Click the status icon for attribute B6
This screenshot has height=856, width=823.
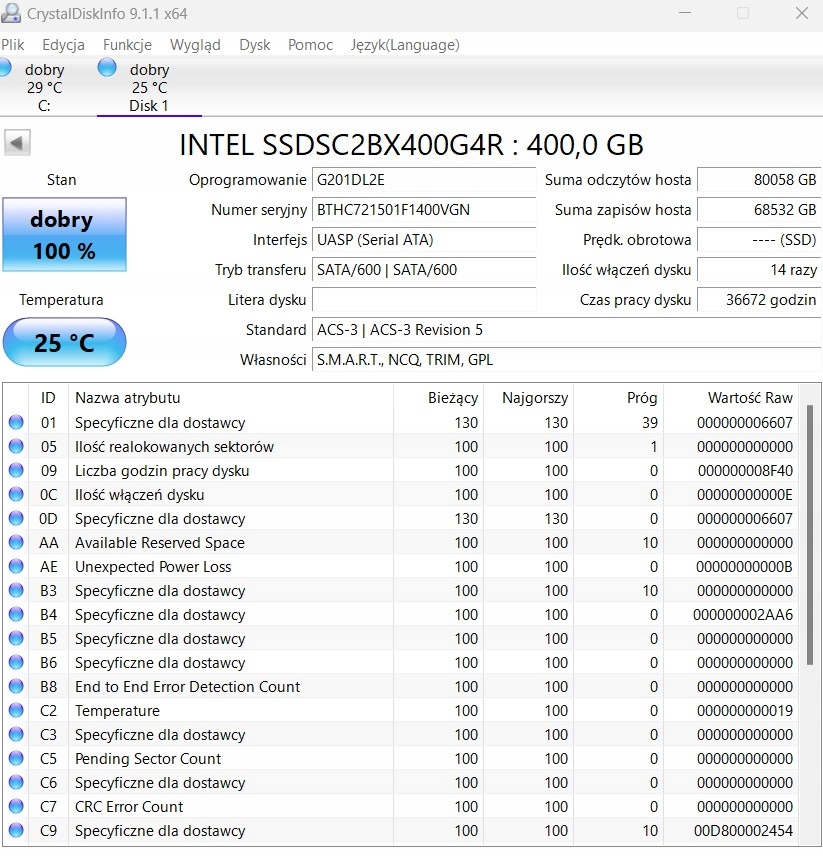[16, 662]
